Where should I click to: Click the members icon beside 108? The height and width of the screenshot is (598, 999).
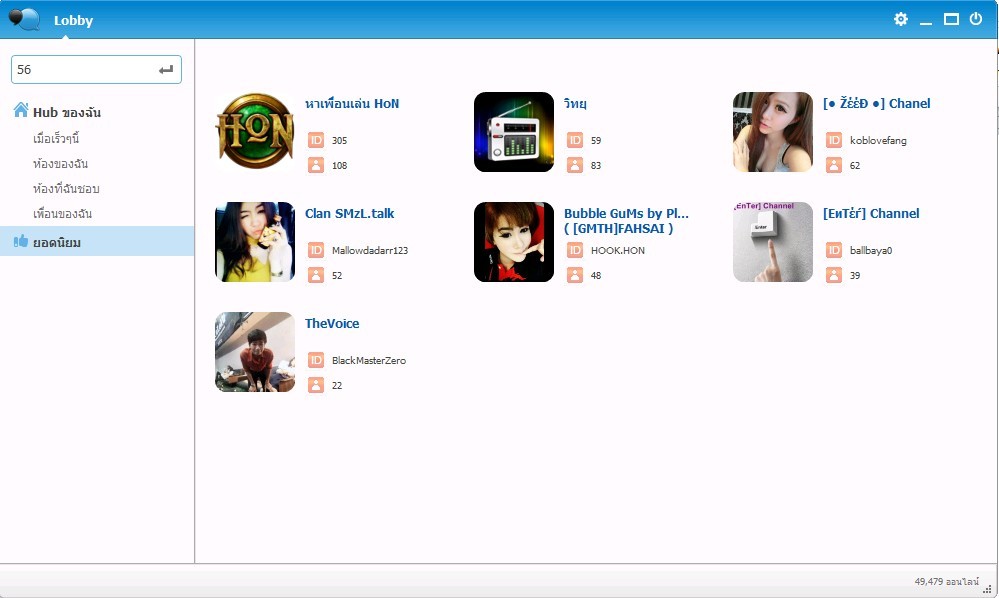316,166
